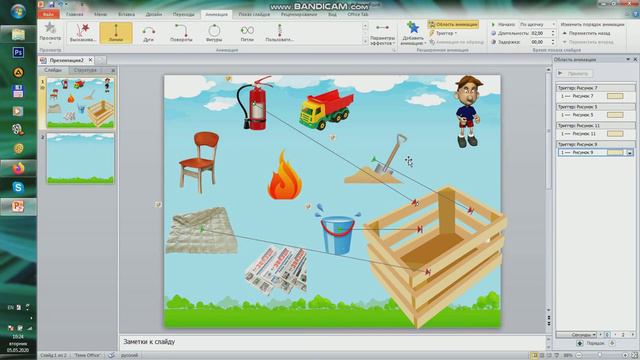Image resolution: width=640 pixels, height=360 pixels.
Task: Select the 'Рисунок 5' animation entry
Action: coord(596,115)
